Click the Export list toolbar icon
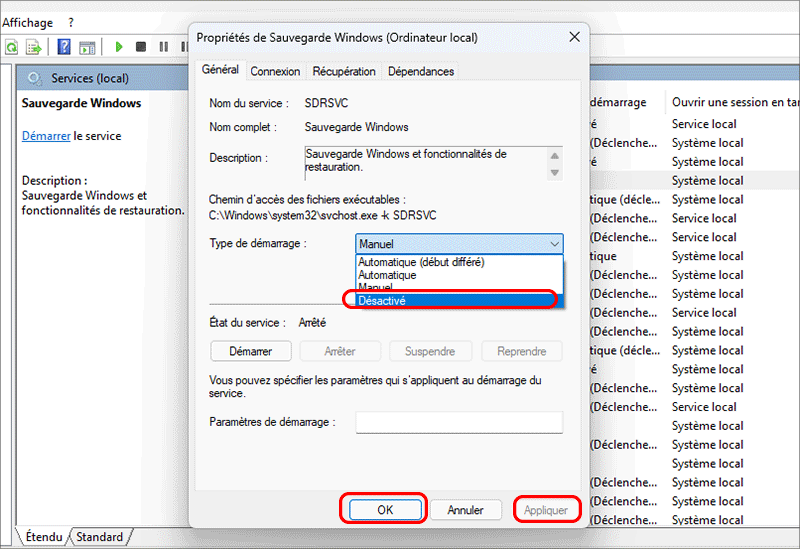The image size is (800, 549). coord(34,47)
